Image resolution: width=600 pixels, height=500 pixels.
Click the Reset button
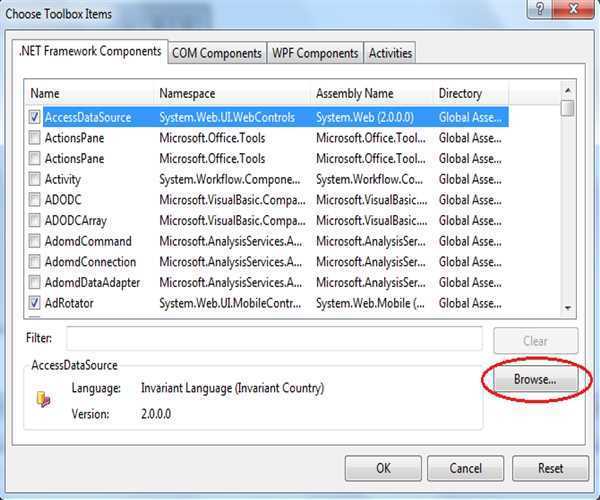[550, 467]
